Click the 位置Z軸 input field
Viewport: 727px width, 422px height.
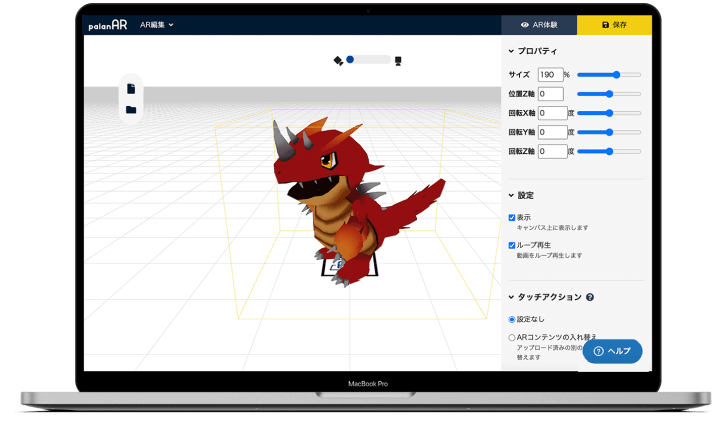pyautogui.click(x=550, y=94)
